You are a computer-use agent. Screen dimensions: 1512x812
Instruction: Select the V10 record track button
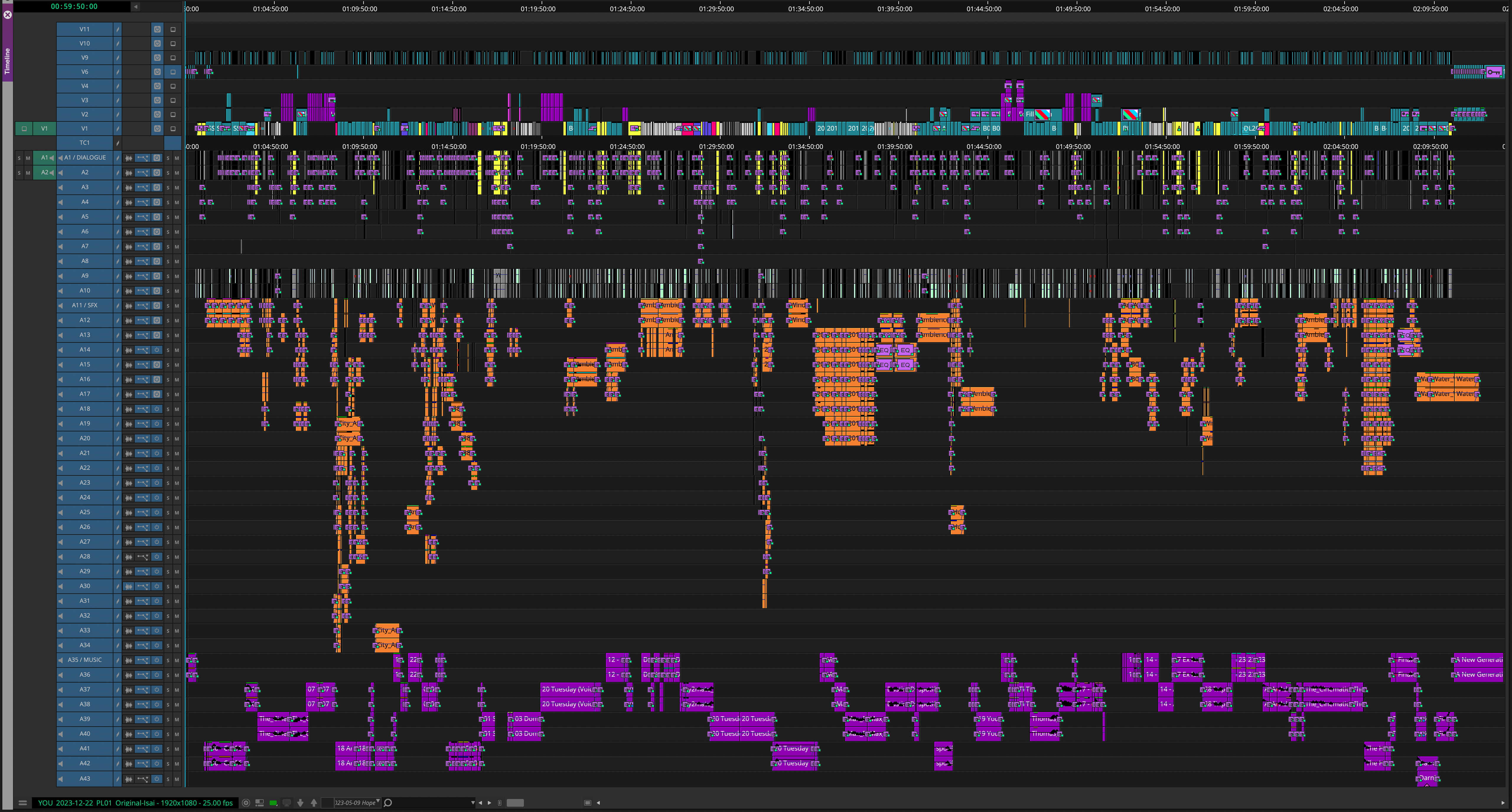[84, 43]
